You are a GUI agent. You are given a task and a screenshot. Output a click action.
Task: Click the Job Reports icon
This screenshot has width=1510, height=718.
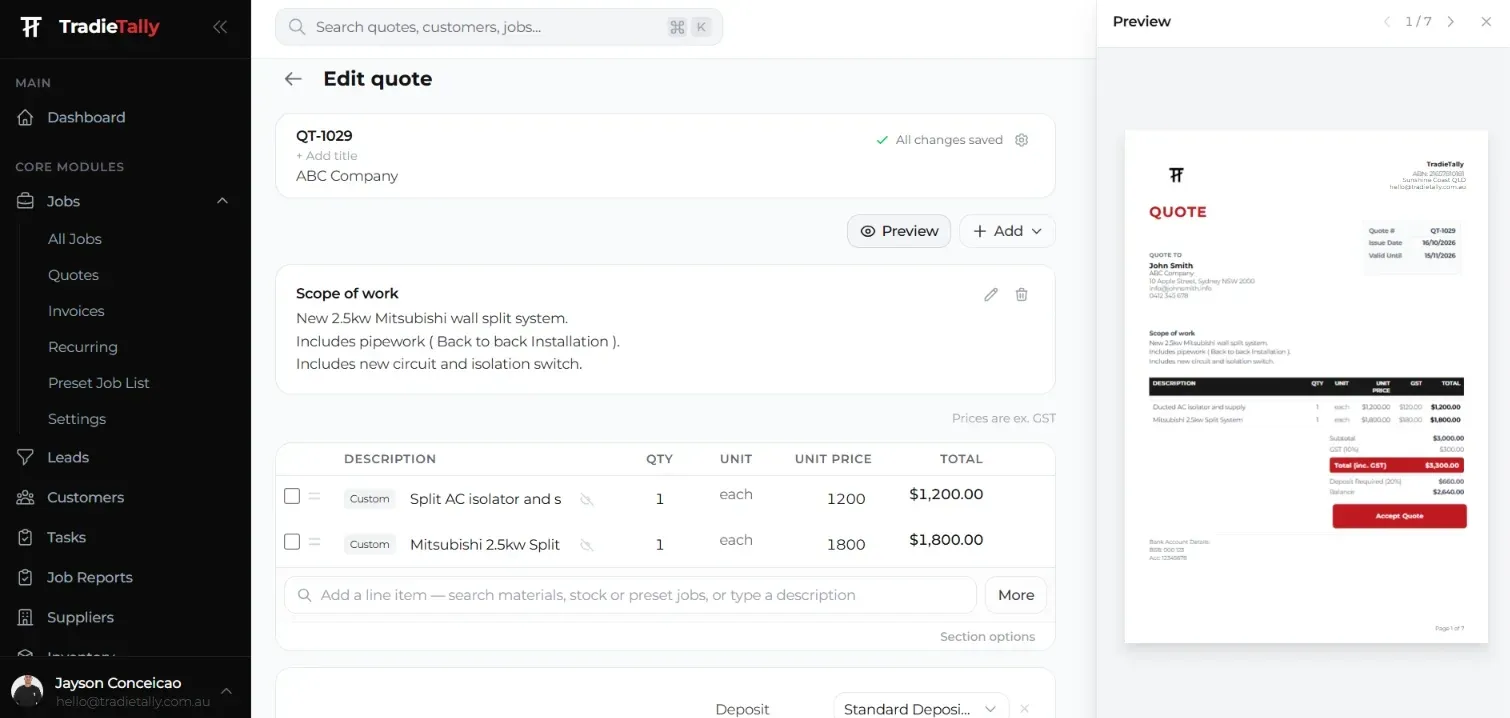pos(27,577)
